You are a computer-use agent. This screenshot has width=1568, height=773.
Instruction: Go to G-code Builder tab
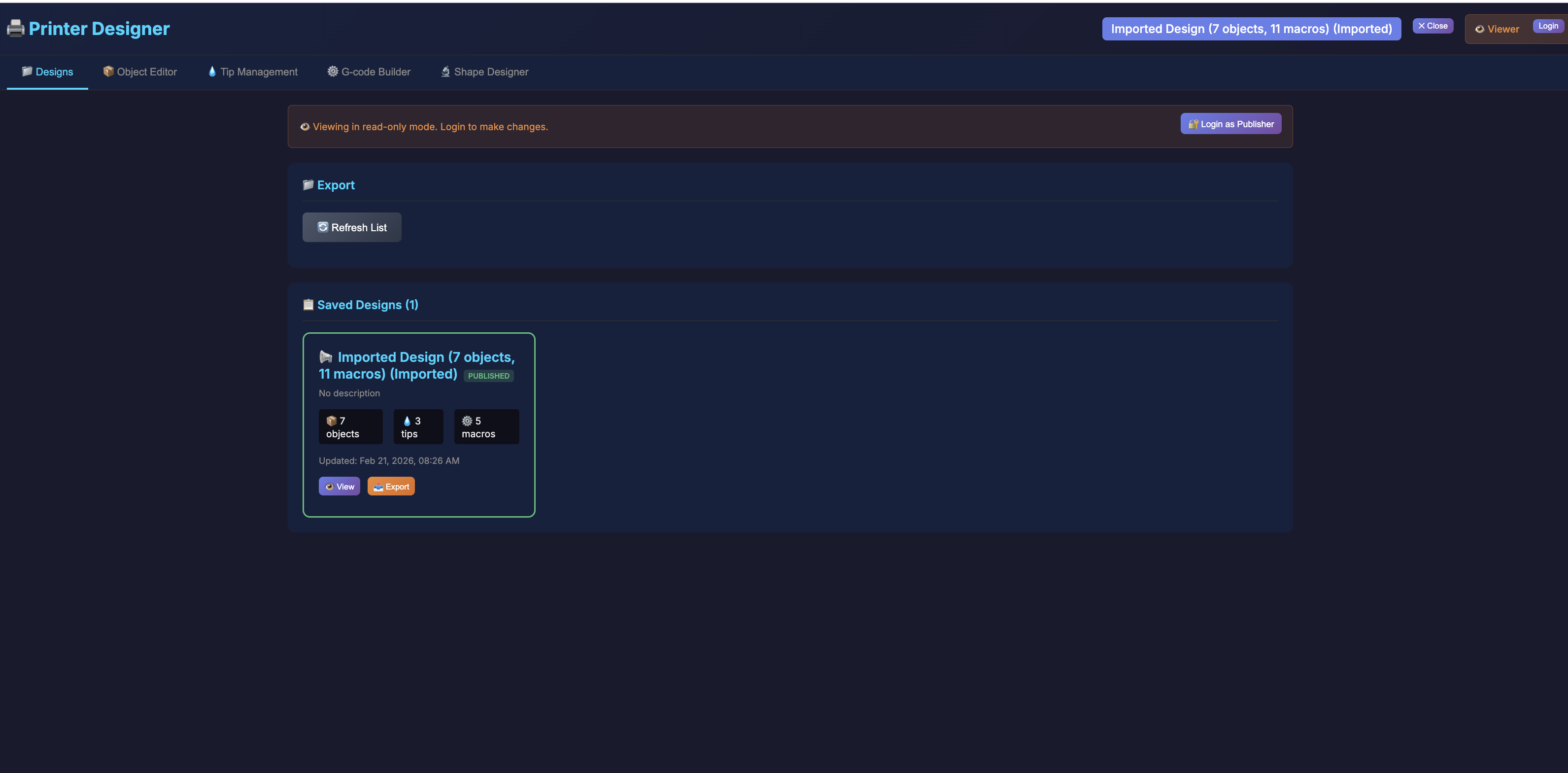tap(369, 72)
